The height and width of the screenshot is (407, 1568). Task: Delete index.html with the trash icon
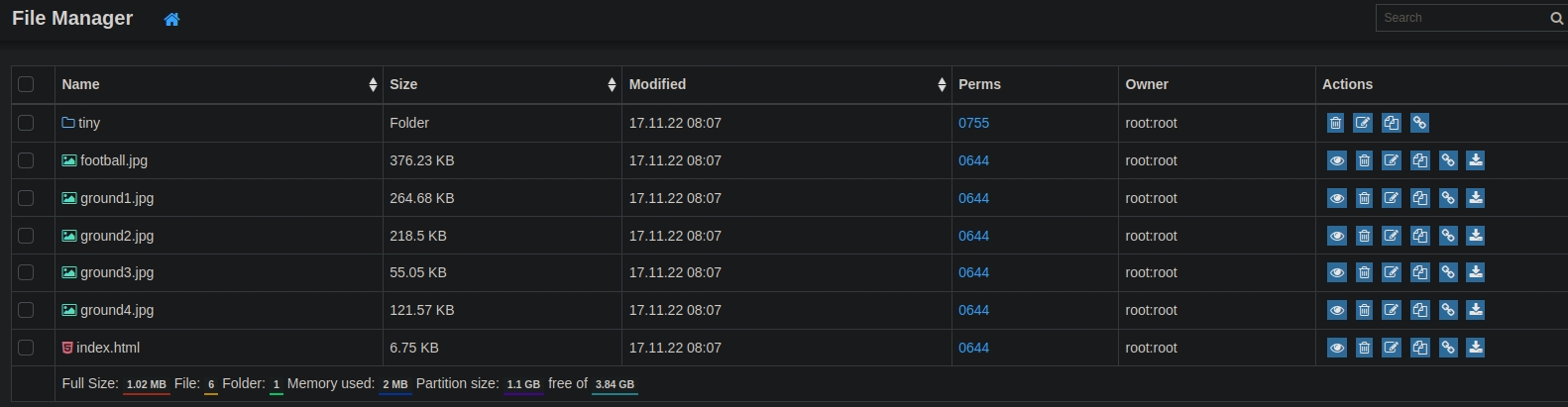pos(1364,348)
